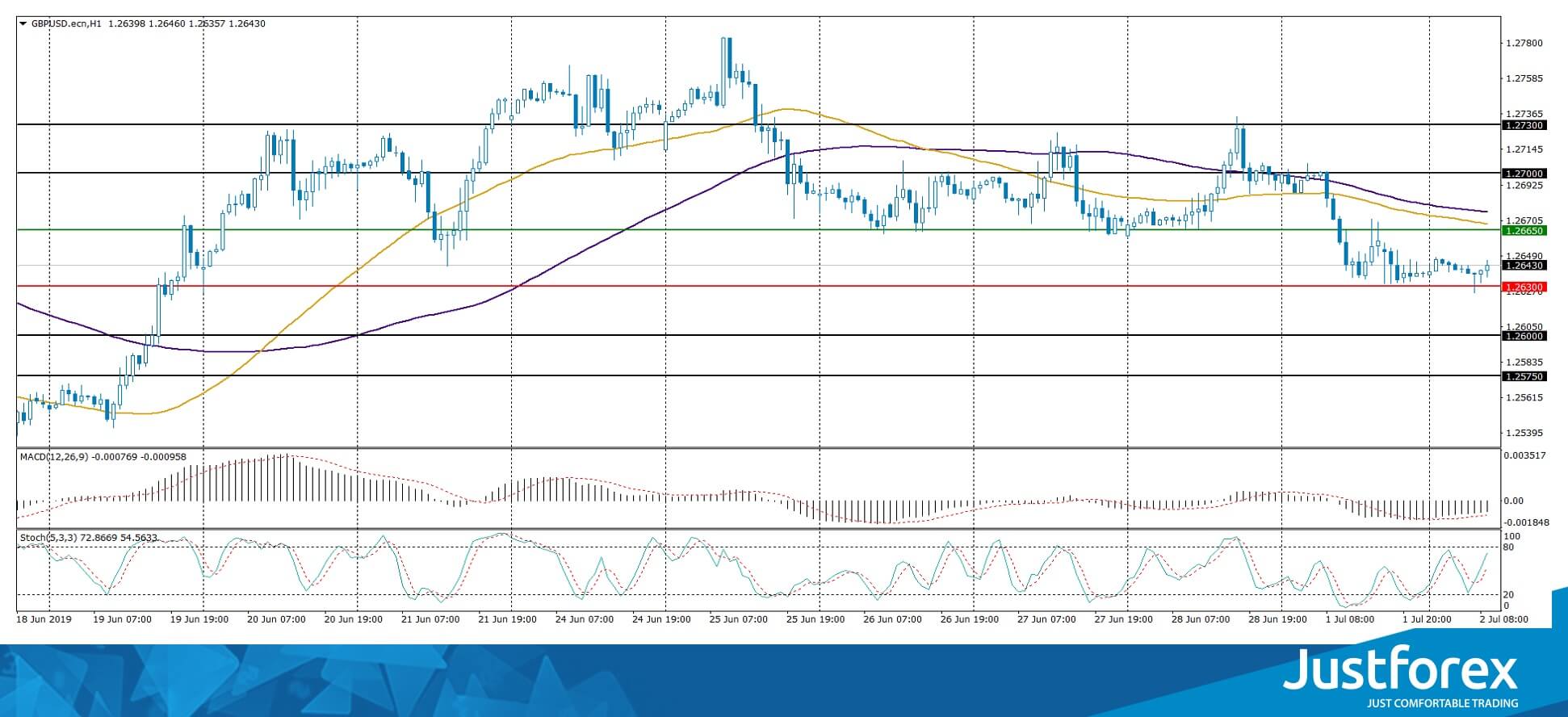
Task: Click the 26 Jun 07:00 time label
Action: click(x=892, y=619)
